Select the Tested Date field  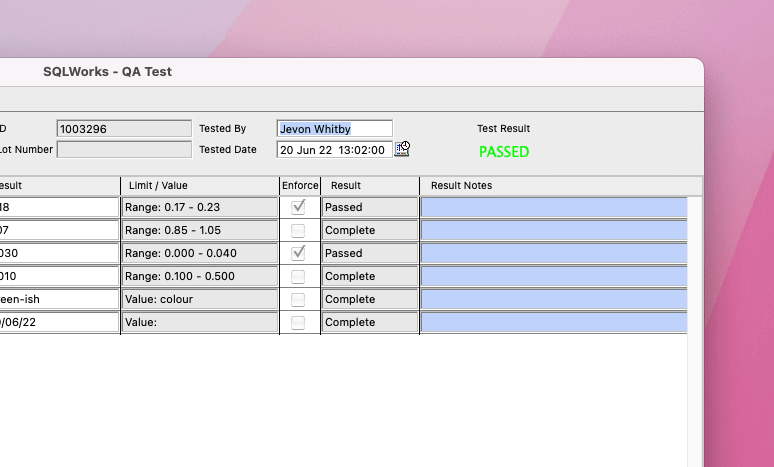[334, 150]
